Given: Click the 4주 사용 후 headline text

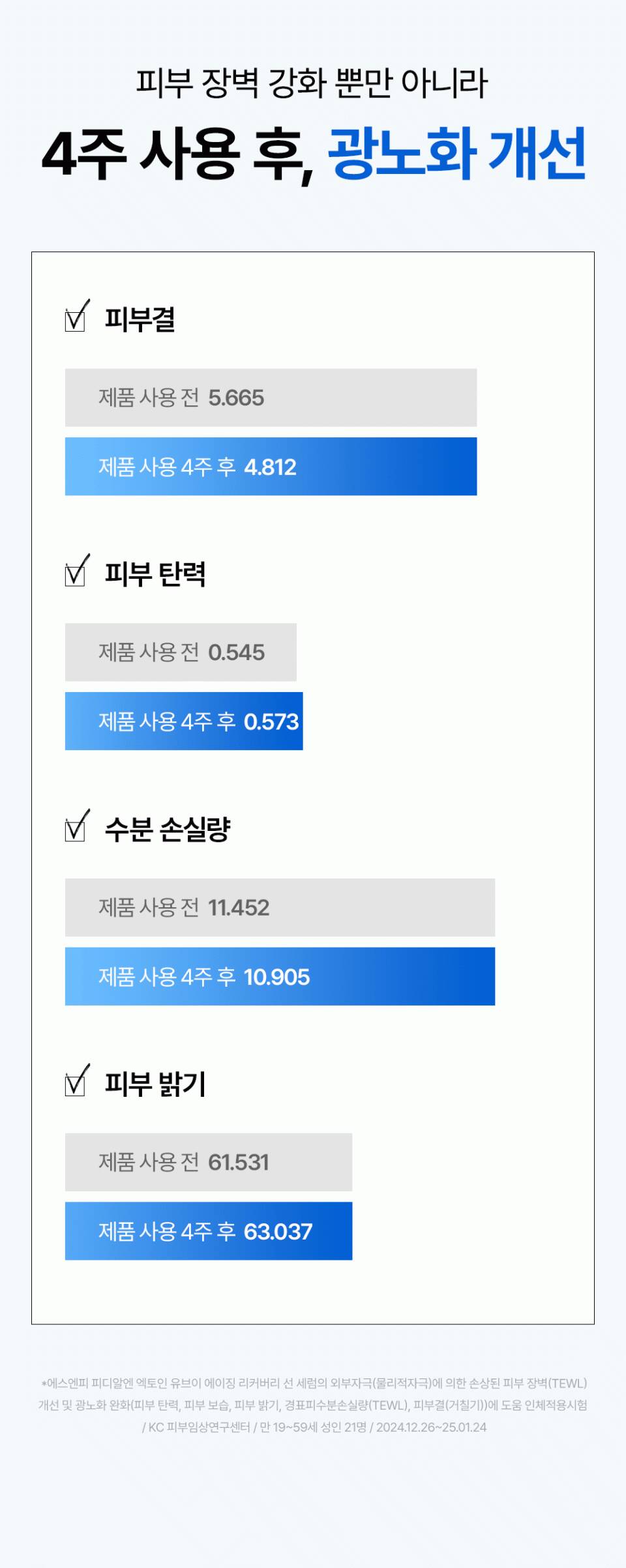Looking at the screenshot, I should (x=178, y=155).
